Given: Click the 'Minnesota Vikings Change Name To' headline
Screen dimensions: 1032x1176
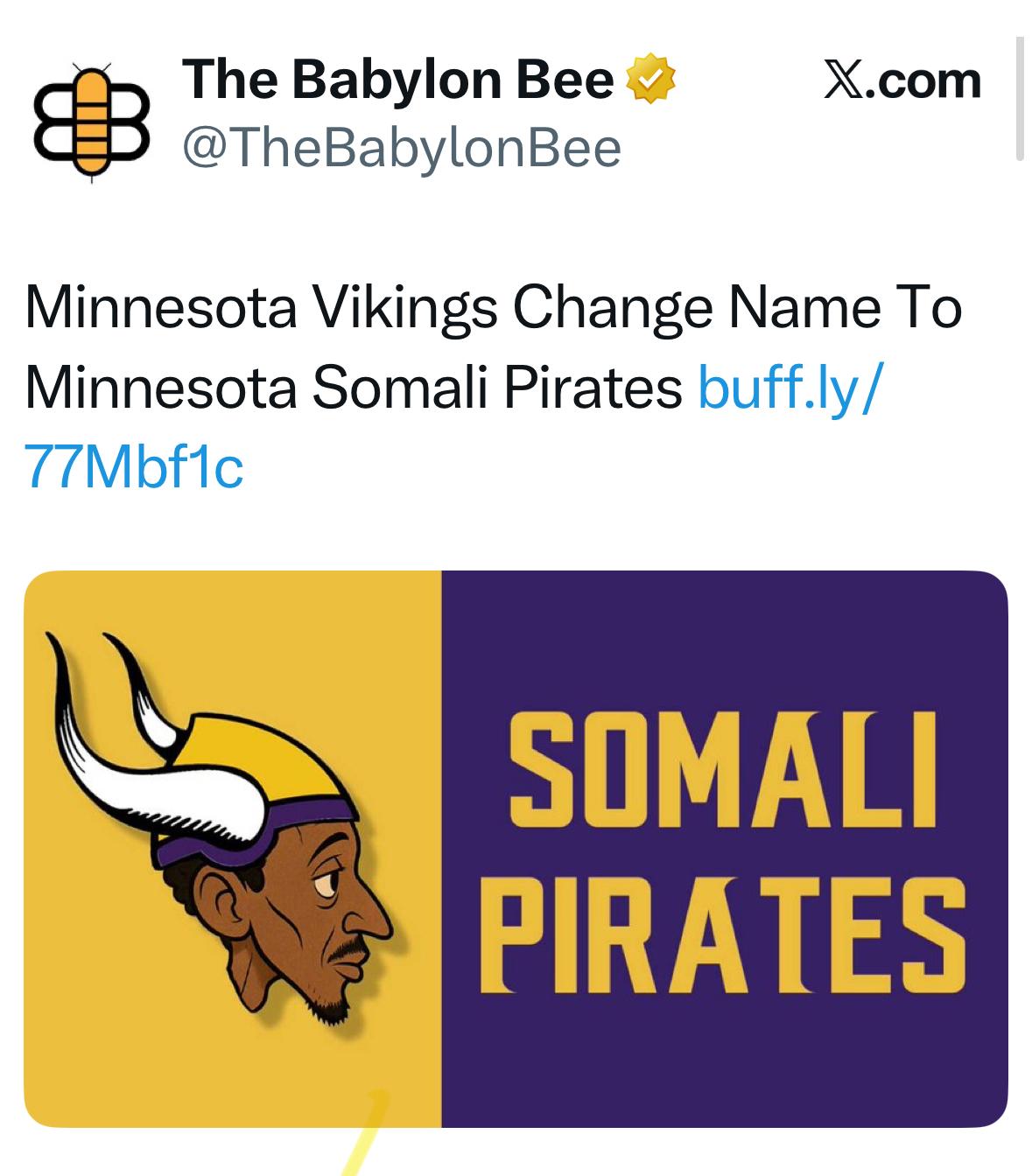Looking at the screenshot, I should point(494,307).
